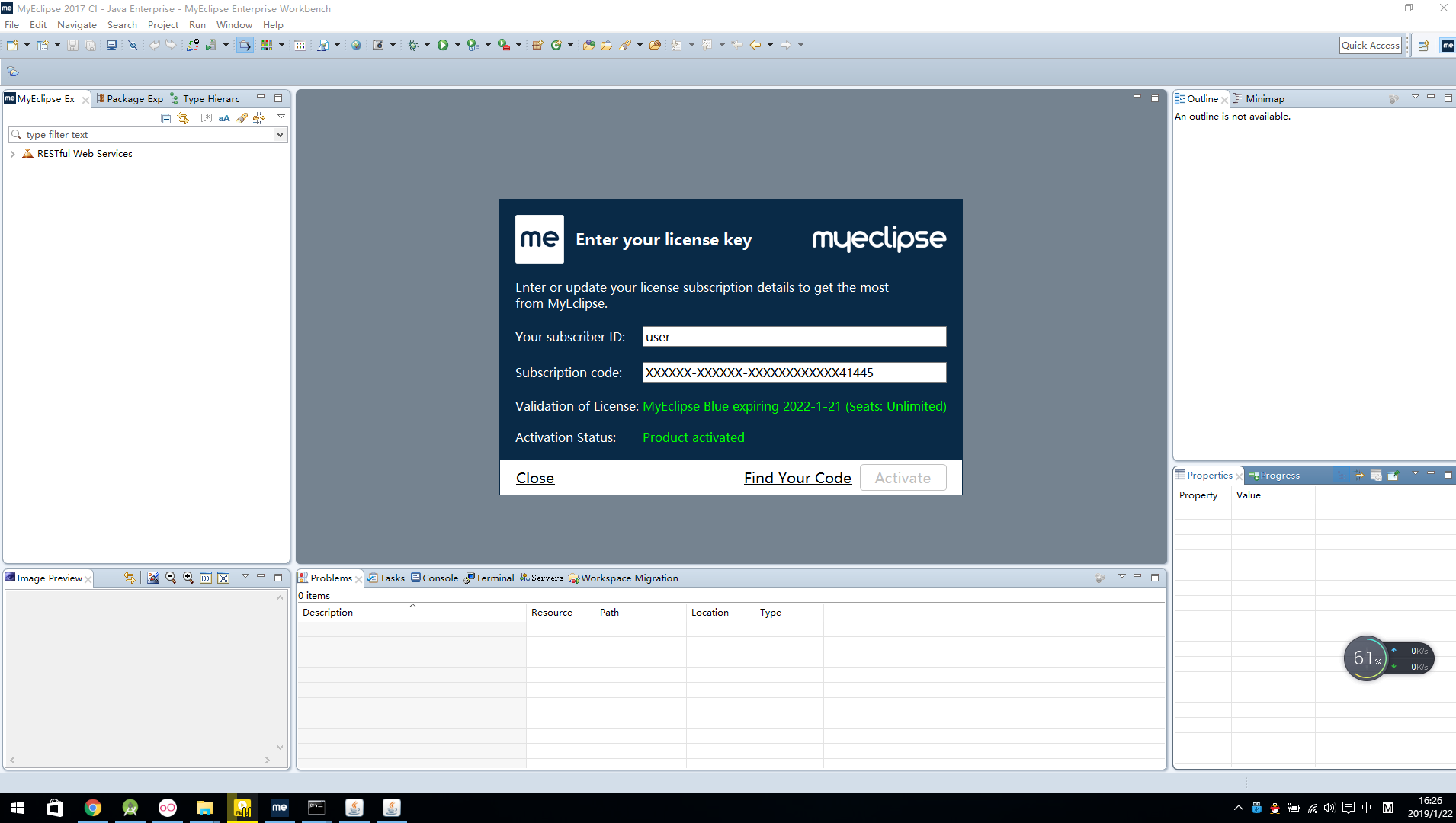Click the Open Type toolbar icon
1456x823 pixels.
tap(589, 45)
